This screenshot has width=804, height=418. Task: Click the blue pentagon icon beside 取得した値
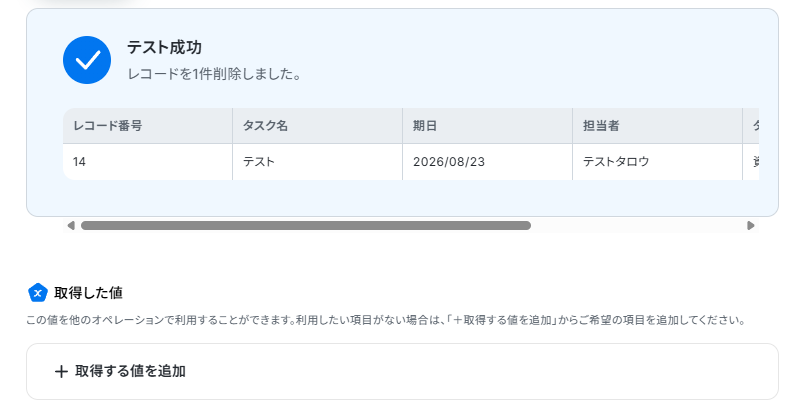[37, 293]
